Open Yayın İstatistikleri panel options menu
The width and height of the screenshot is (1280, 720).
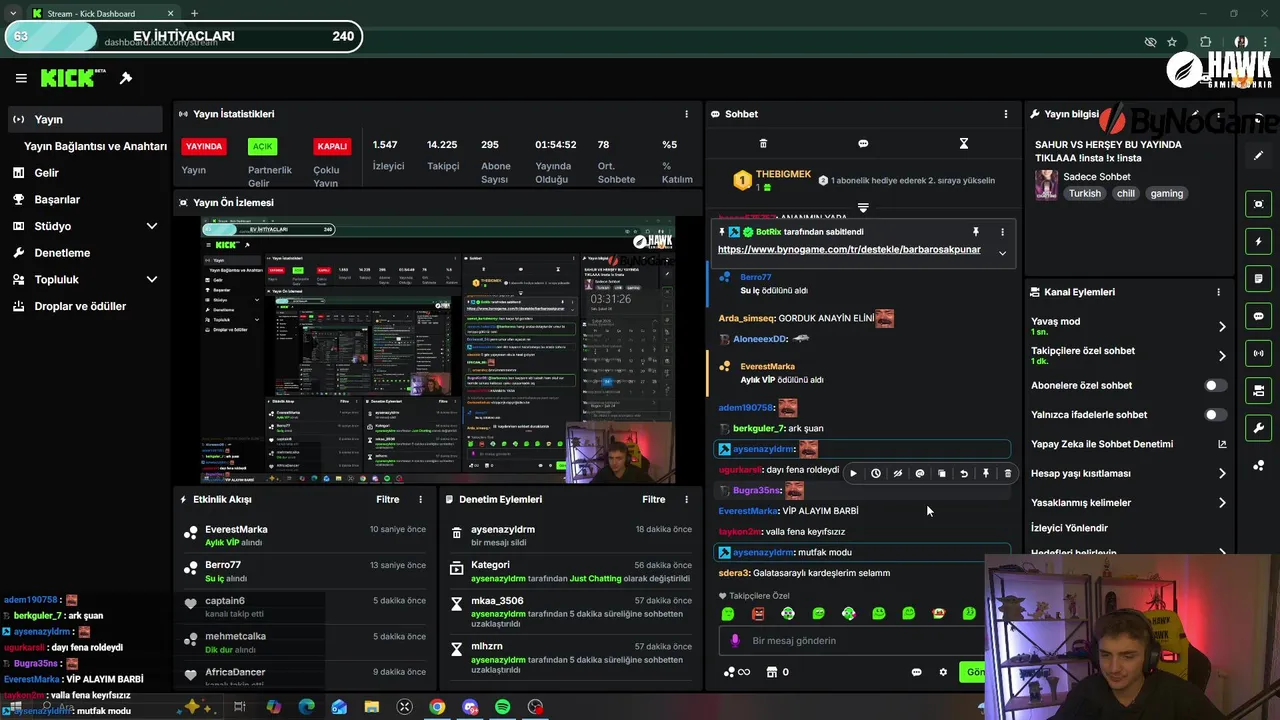[x=686, y=114]
